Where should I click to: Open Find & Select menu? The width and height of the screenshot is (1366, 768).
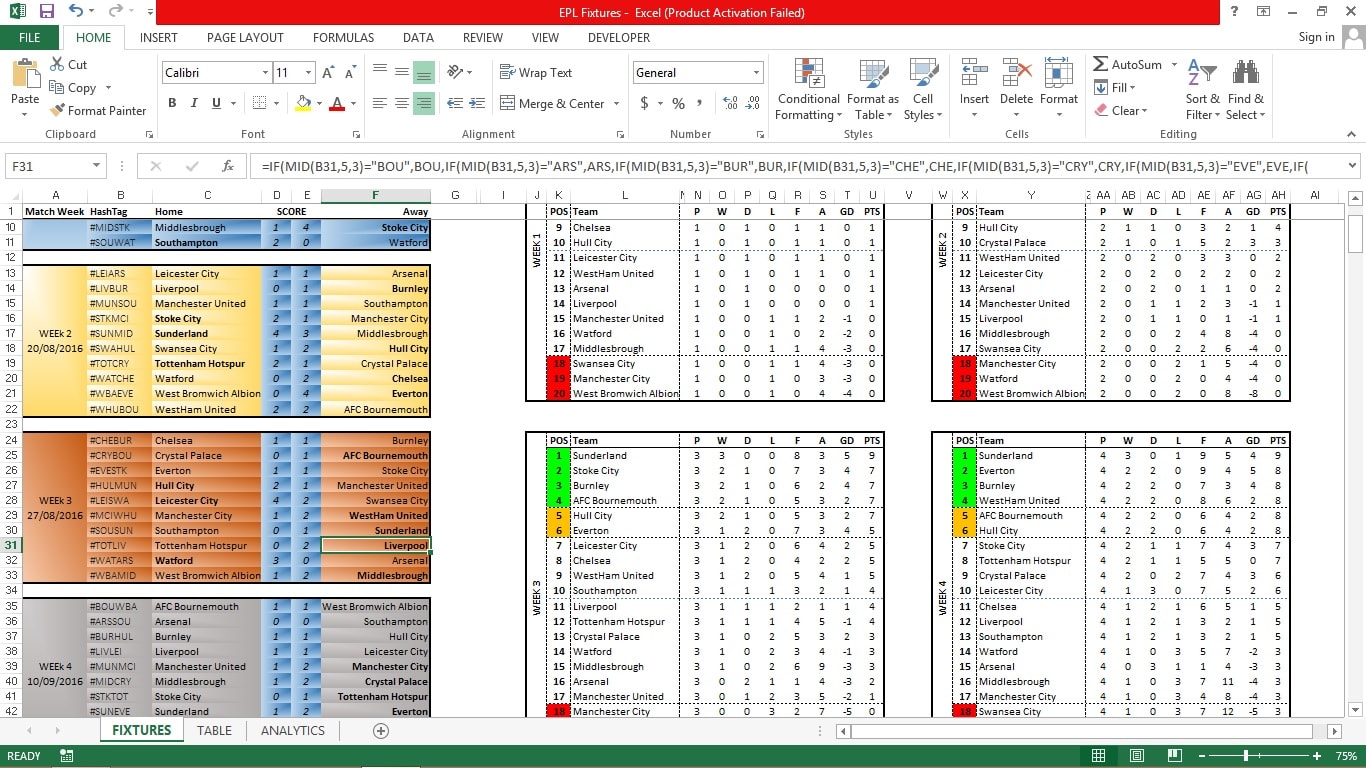pyautogui.click(x=1245, y=90)
